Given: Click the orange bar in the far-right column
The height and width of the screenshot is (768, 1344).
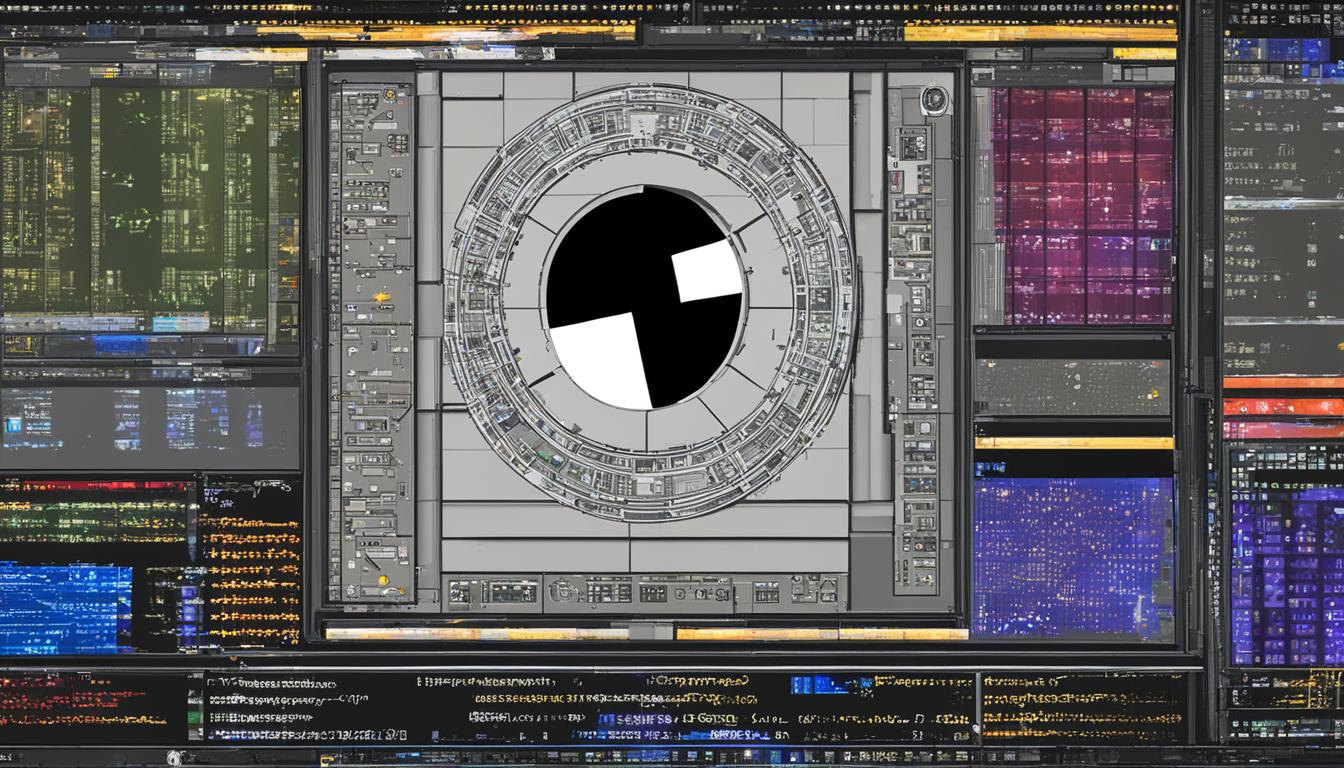Looking at the screenshot, I should 1283,383.
